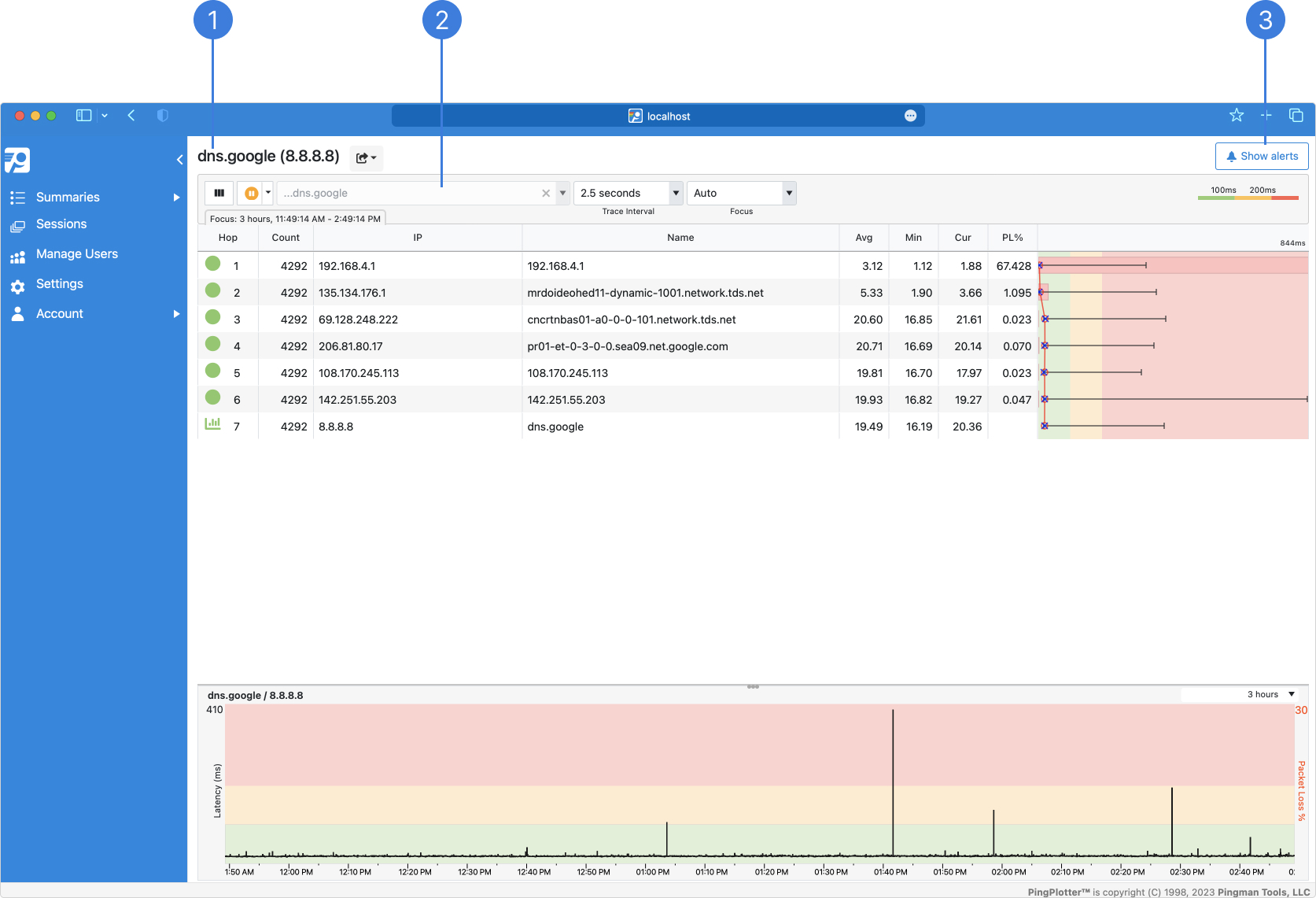Click the column layout icon above the trace table
The height and width of the screenshot is (898, 1316).
218,192
